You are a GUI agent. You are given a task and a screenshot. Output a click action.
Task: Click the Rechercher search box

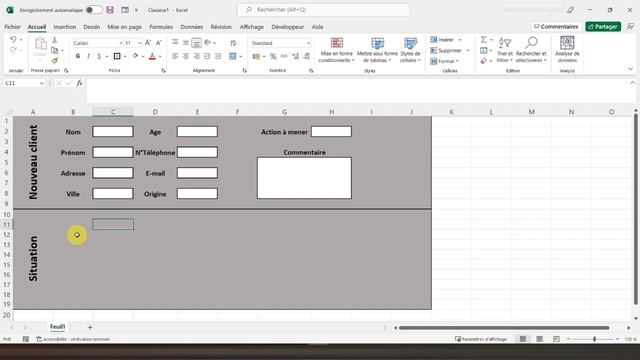point(323,10)
